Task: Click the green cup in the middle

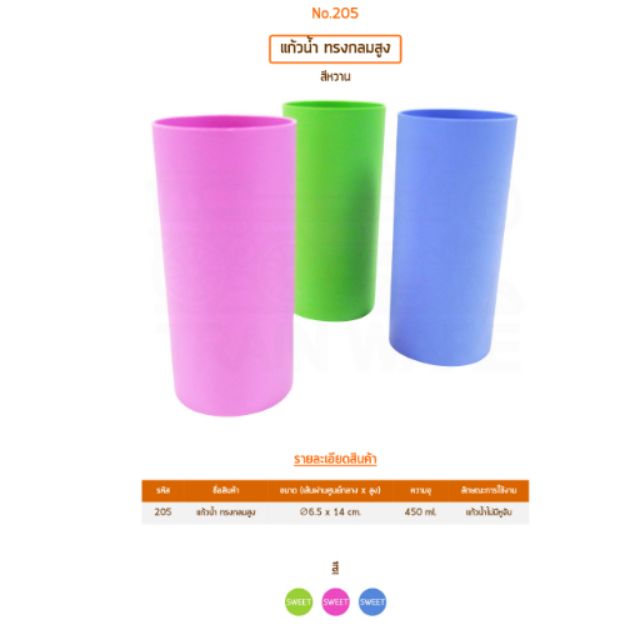Action: (336, 208)
